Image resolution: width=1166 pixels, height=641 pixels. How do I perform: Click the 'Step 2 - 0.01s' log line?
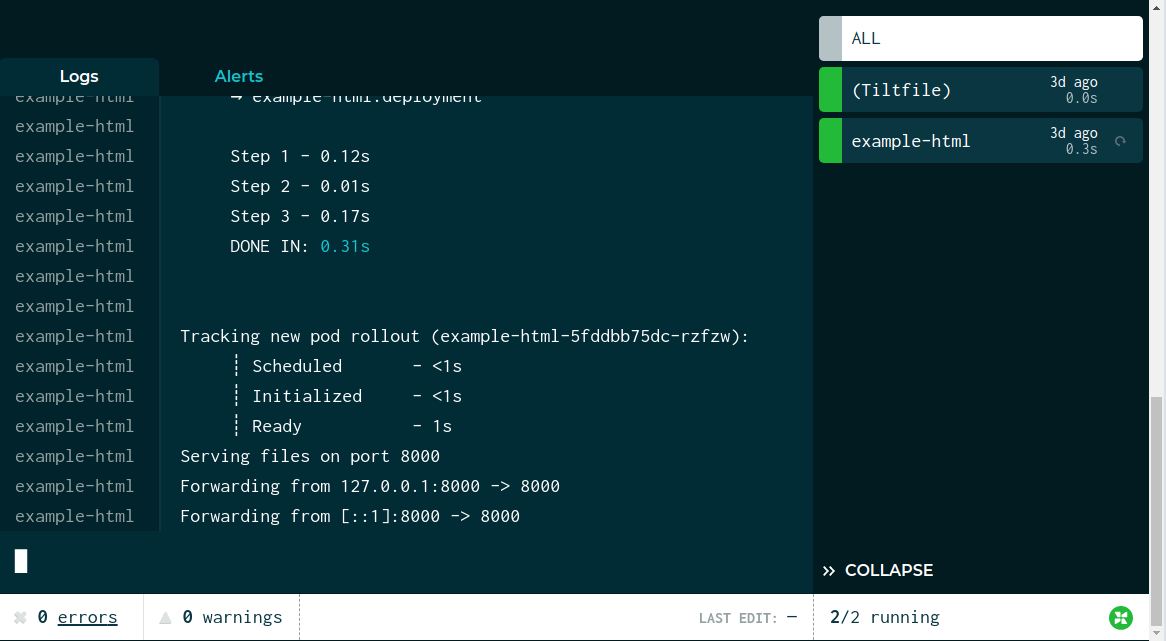(x=300, y=186)
